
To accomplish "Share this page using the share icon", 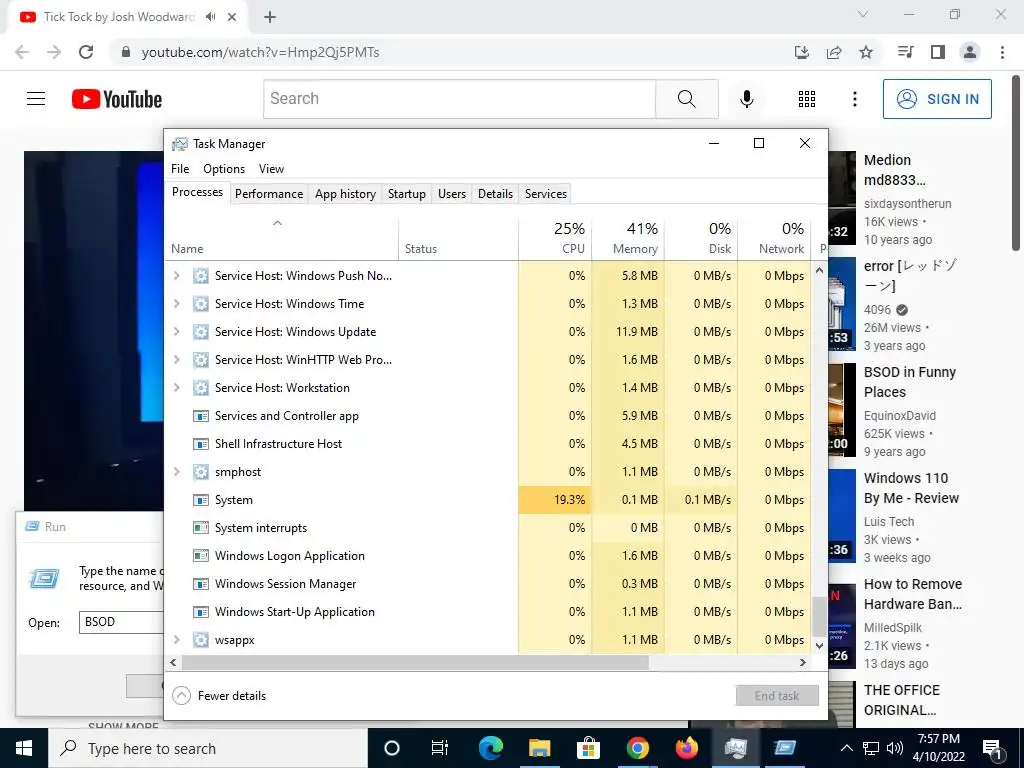I will (834, 52).
